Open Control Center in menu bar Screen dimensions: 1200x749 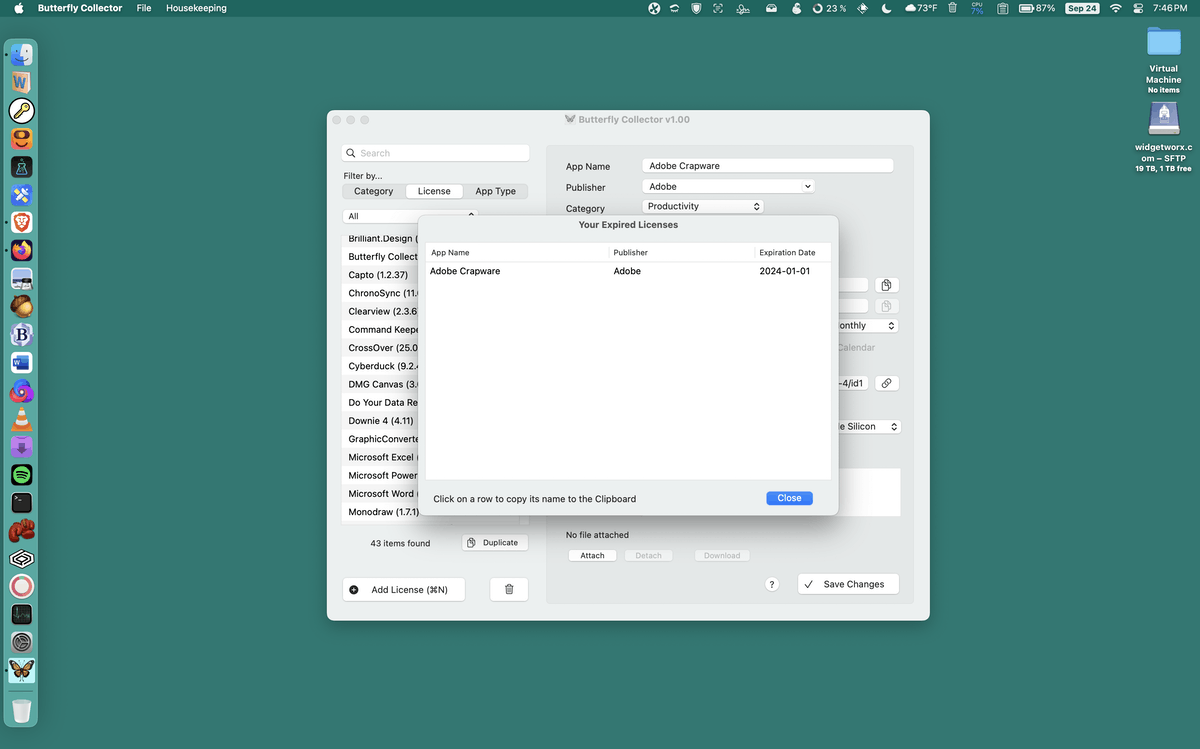click(1140, 8)
